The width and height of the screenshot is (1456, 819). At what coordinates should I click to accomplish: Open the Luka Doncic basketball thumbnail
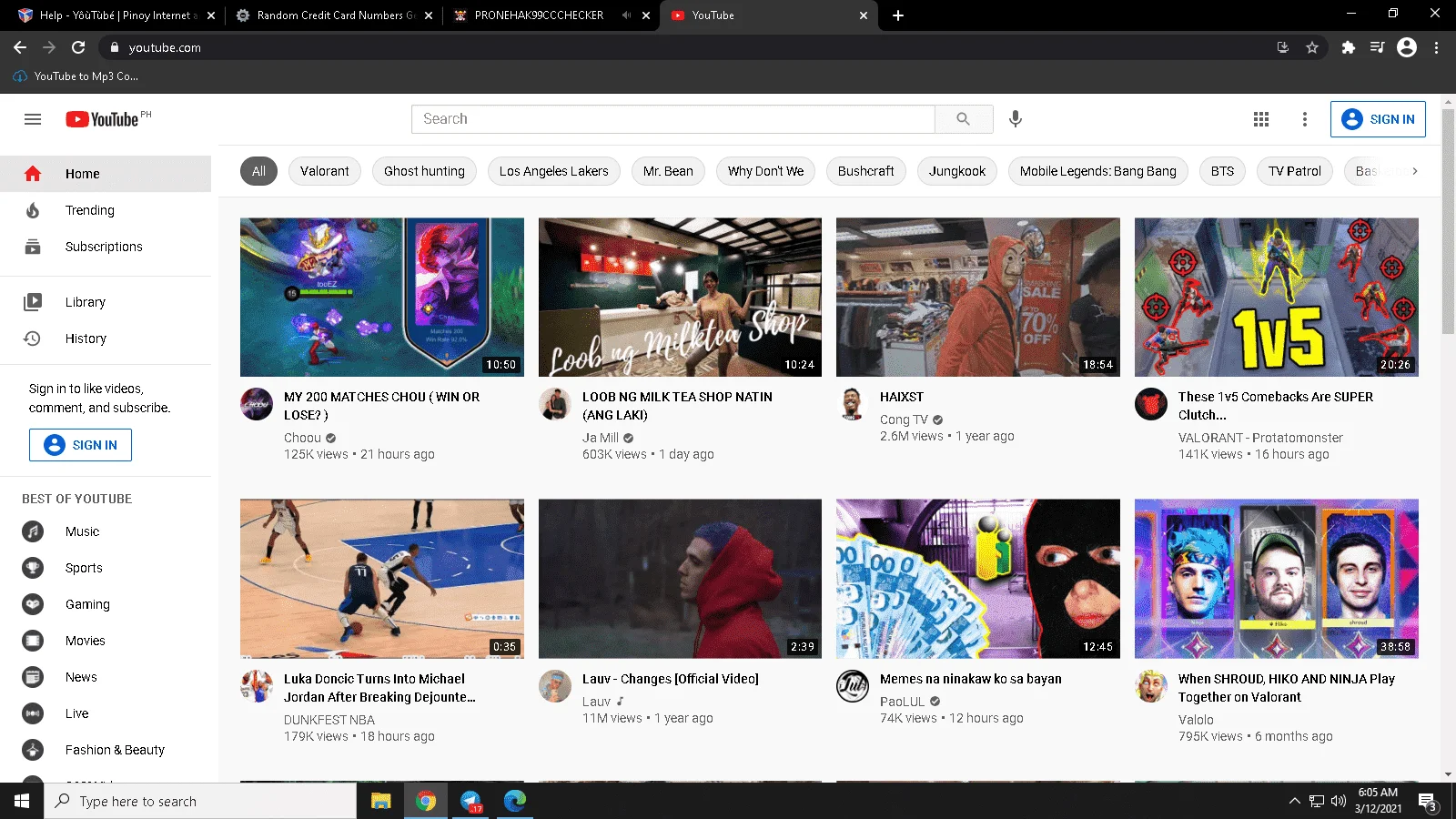click(x=382, y=579)
